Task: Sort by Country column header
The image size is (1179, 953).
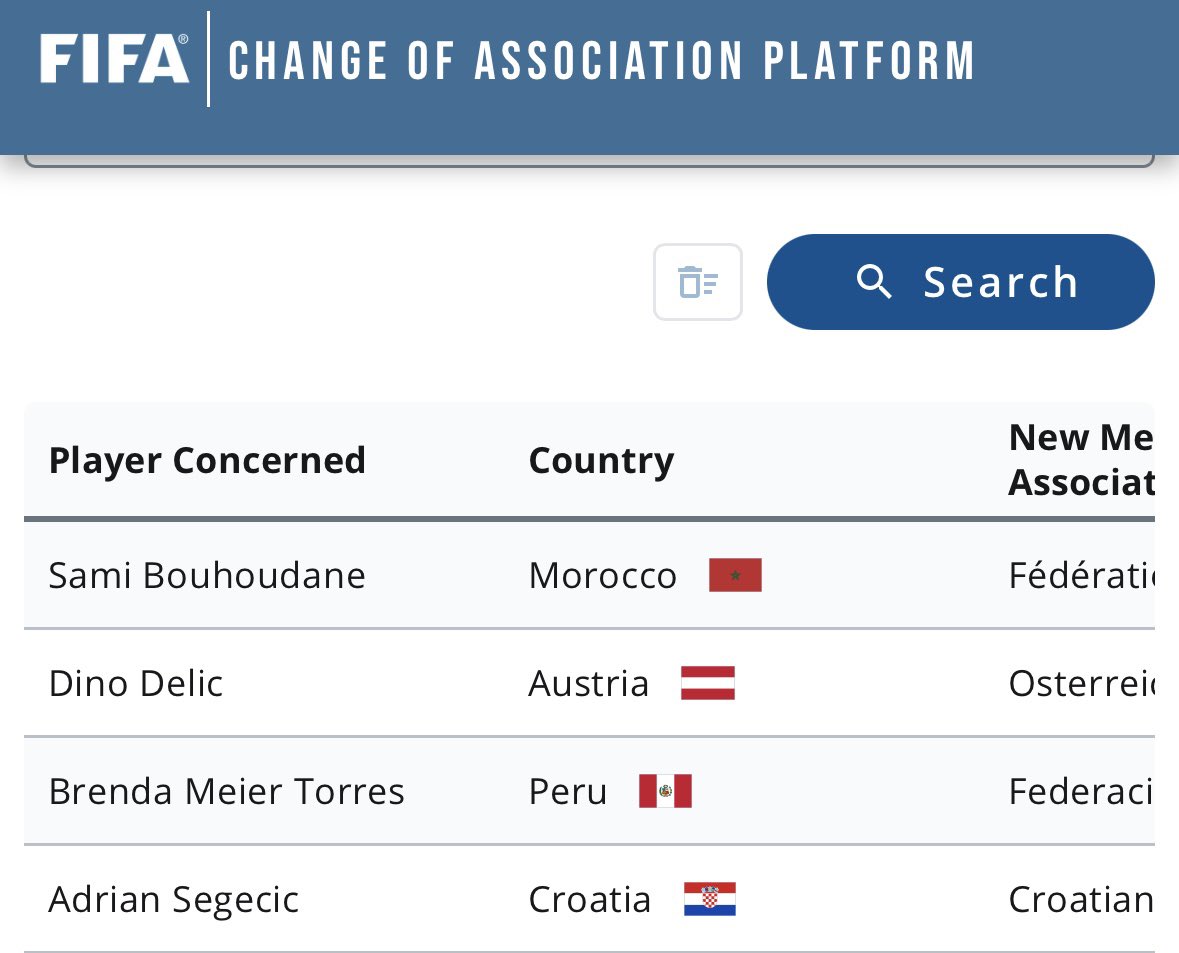Action: tap(601, 461)
